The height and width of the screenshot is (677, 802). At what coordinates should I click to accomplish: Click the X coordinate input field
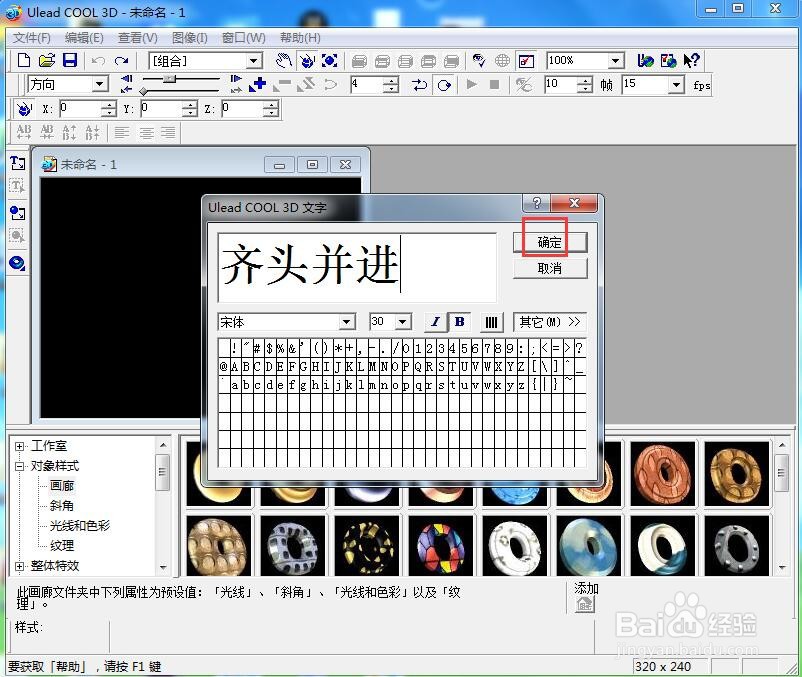click(x=80, y=108)
